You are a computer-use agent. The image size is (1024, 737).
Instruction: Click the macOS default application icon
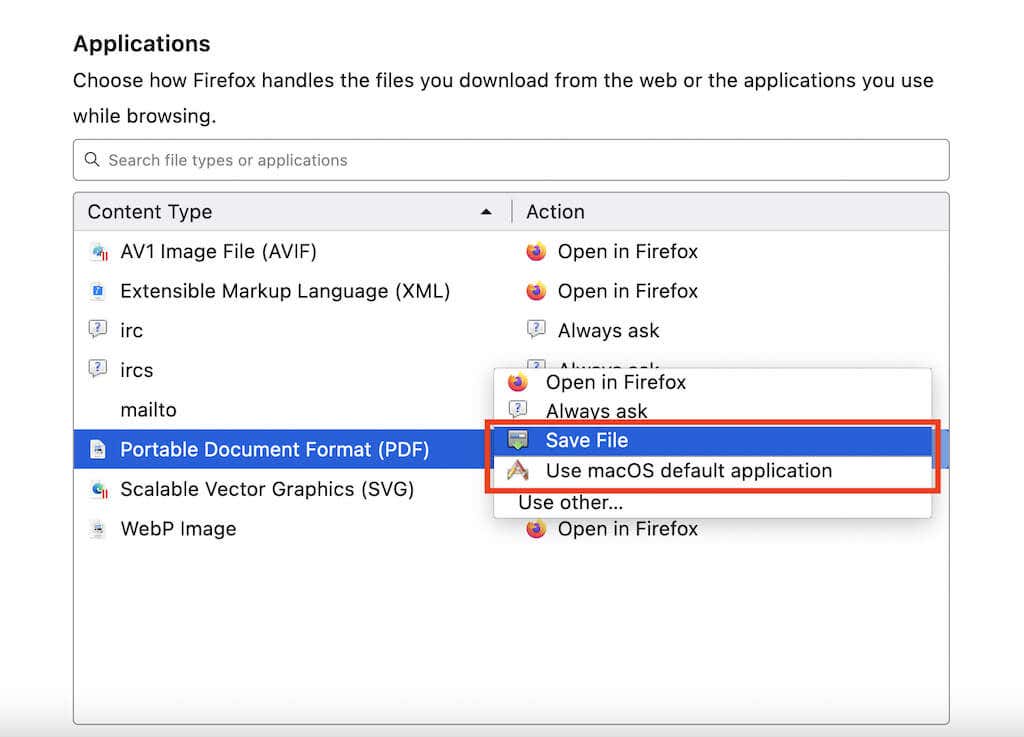[x=517, y=471]
